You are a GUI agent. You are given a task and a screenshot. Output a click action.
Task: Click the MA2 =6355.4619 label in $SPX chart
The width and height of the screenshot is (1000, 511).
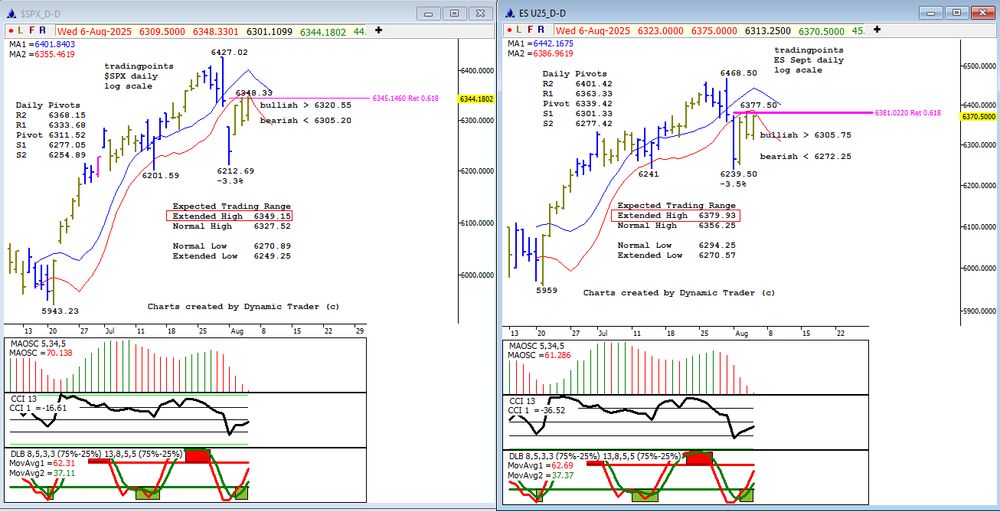pos(42,54)
